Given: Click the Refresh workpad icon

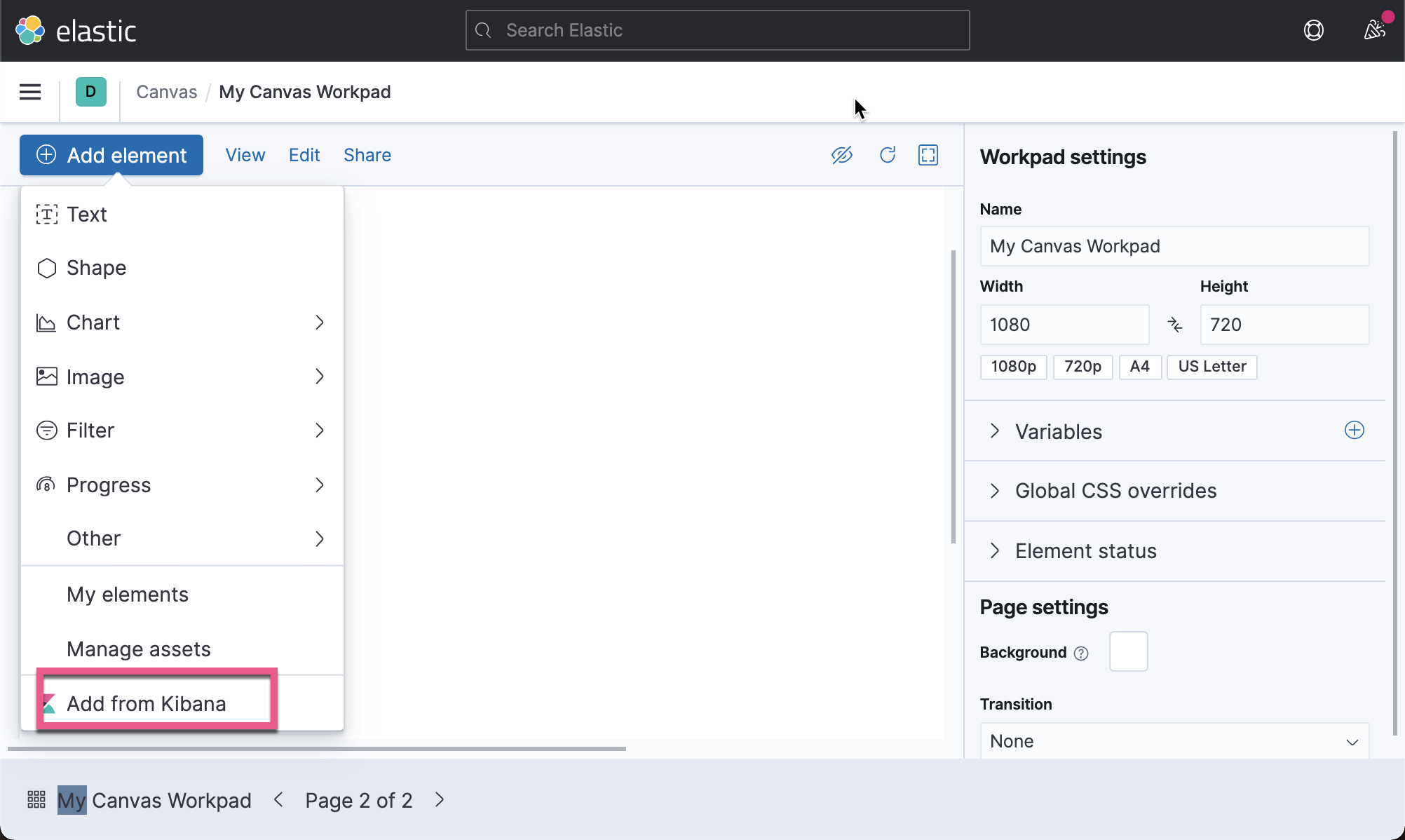Looking at the screenshot, I should pyautogui.click(x=887, y=155).
